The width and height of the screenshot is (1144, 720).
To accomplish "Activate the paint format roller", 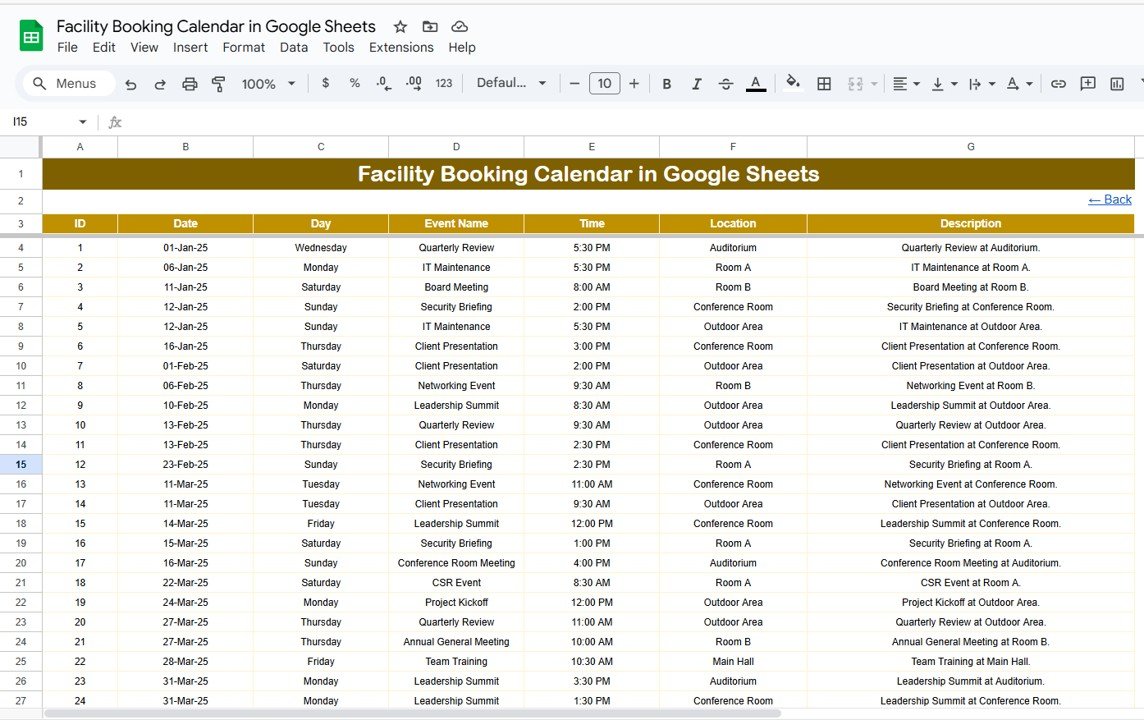I will pos(218,84).
